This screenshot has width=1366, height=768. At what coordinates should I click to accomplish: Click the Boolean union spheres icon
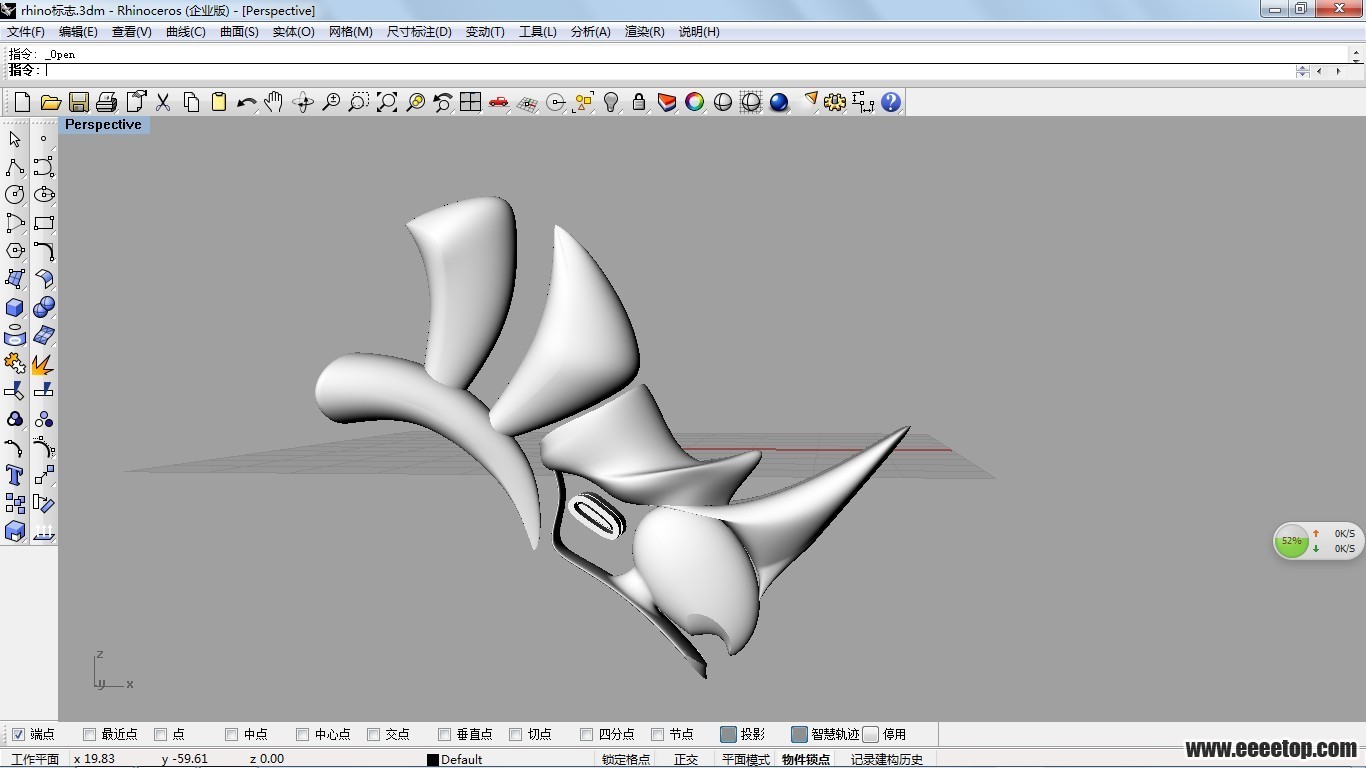pos(43,307)
